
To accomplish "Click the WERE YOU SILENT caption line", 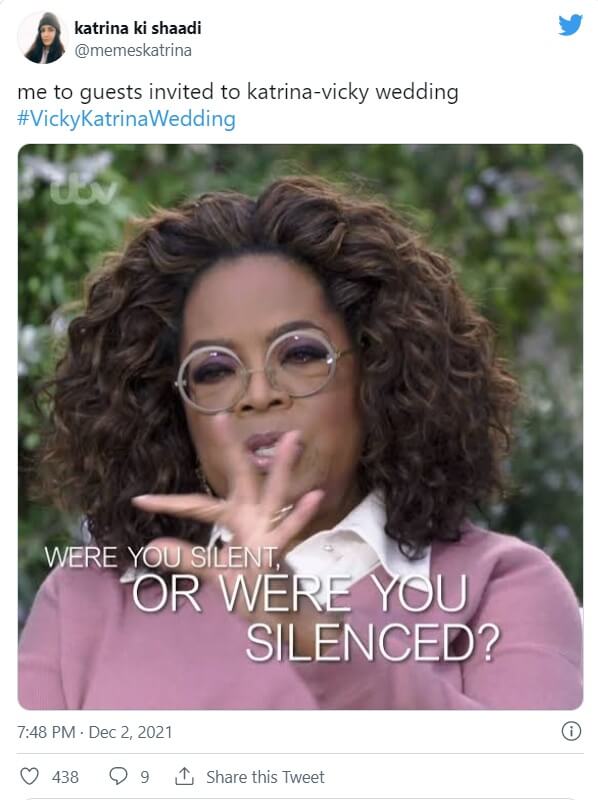I will (162, 557).
